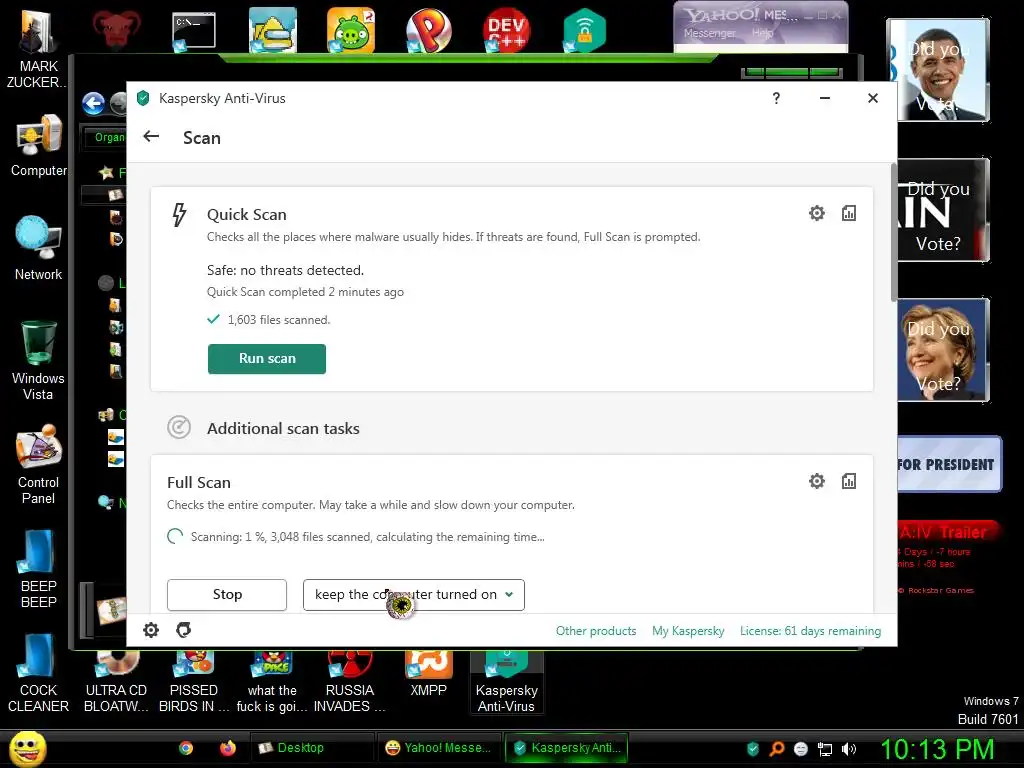Open the Other products link
Screen dimensions: 1024x768
tap(596, 631)
